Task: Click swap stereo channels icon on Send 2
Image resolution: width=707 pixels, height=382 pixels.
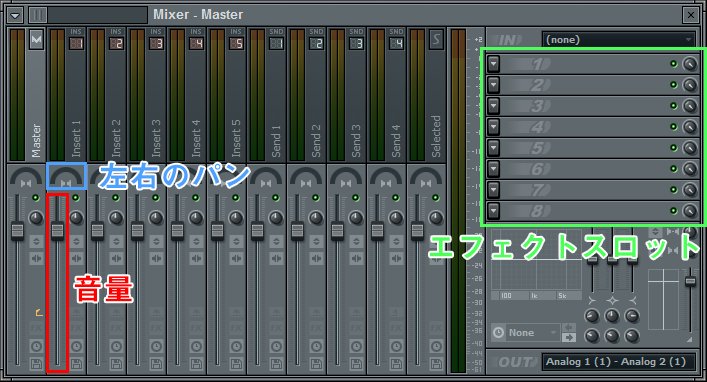Action: [x=316, y=258]
